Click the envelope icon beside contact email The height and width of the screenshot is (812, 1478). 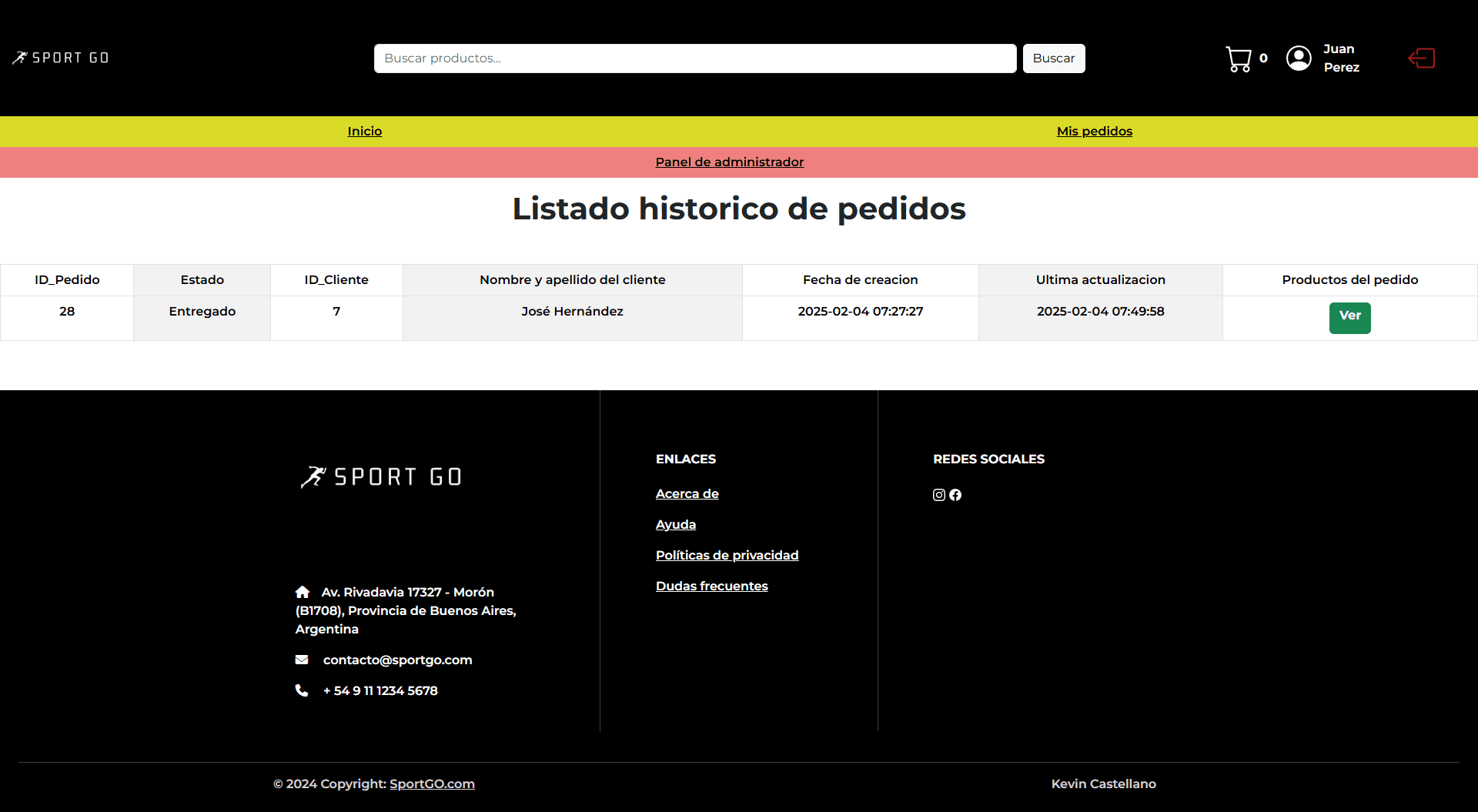302,660
